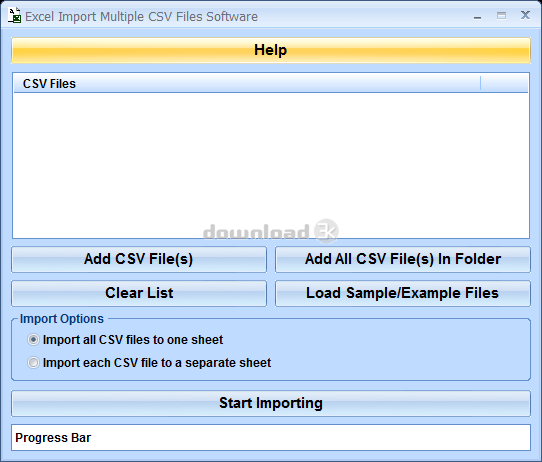Open the yellow Help button
The height and width of the screenshot is (462, 542).
(271, 50)
